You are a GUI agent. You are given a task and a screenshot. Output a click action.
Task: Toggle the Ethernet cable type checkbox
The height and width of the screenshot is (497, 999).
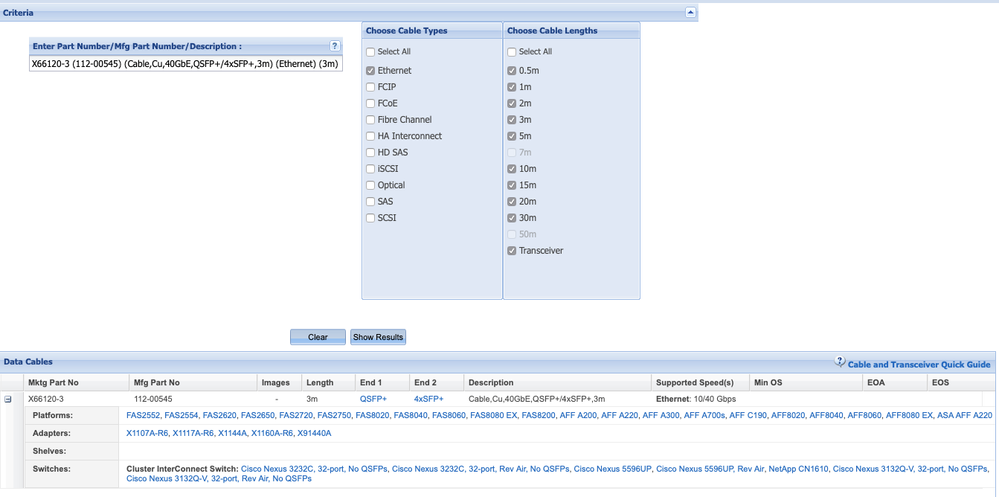(x=371, y=71)
